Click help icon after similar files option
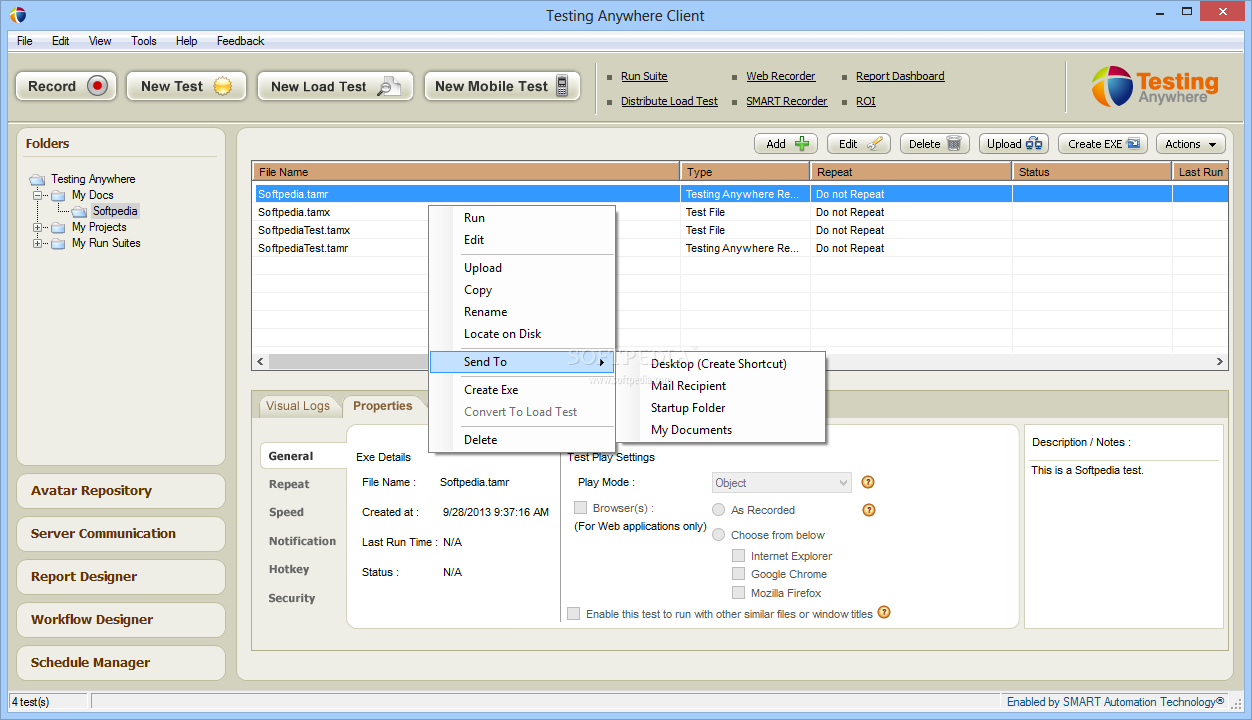Image resolution: width=1252 pixels, height=720 pixels. coord(884,613)
